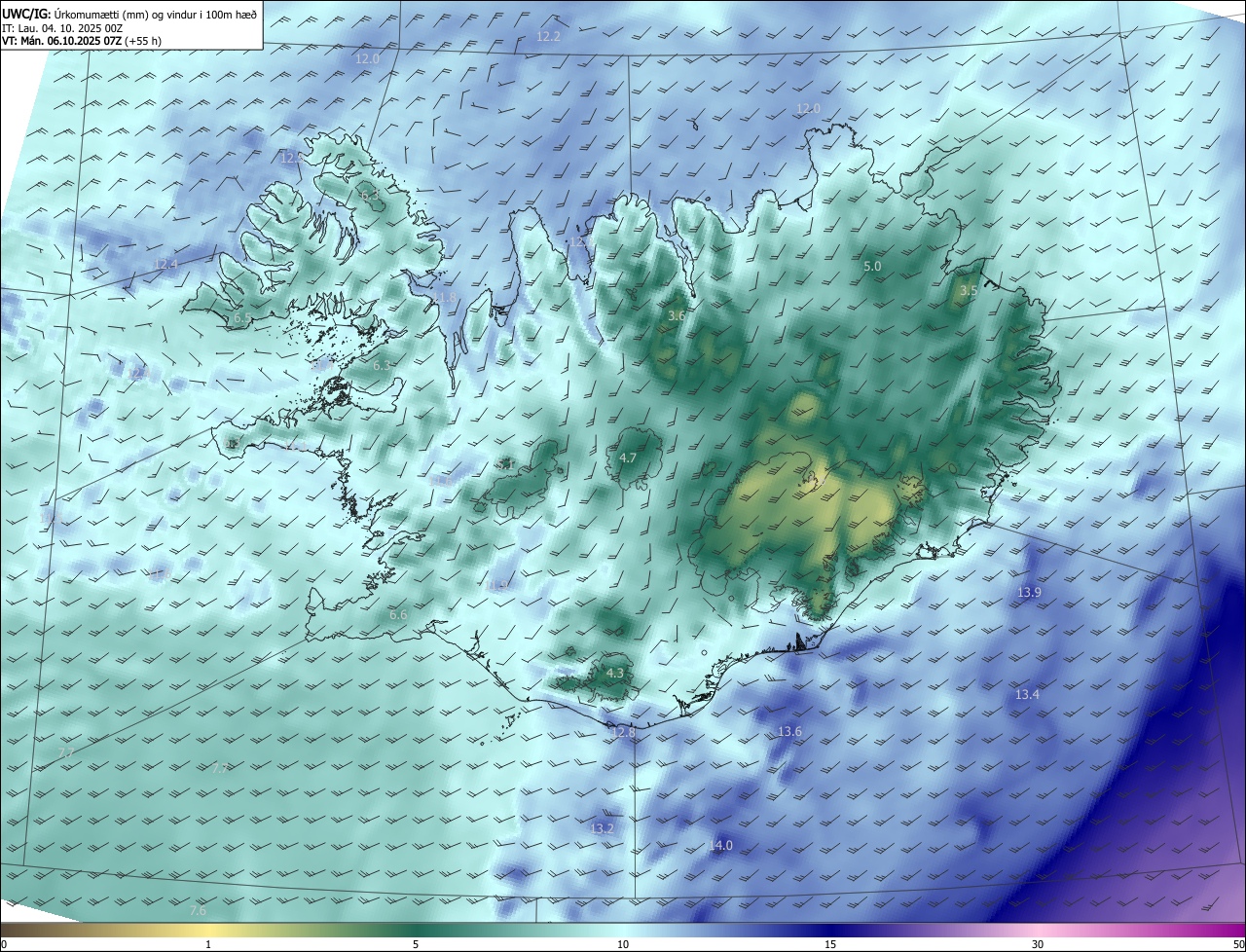Image resolution: width=1246 pixels, height=952 pixels.
Task: Click the 13.2 value label
Action: (x=603, y=828)
